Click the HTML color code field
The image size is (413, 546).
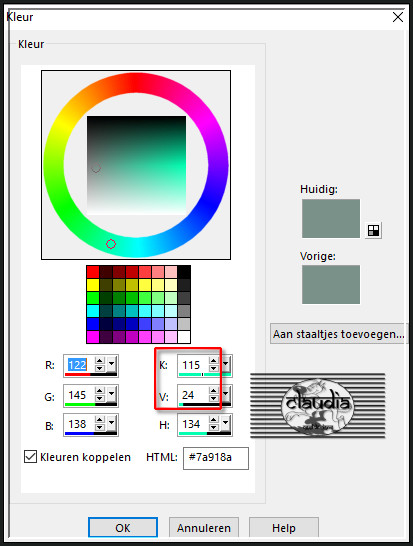click(216, 458)
